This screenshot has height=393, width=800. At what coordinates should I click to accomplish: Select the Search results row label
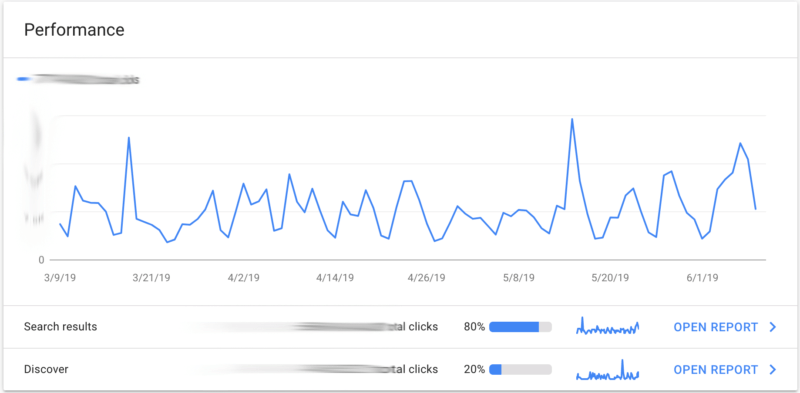60,327
